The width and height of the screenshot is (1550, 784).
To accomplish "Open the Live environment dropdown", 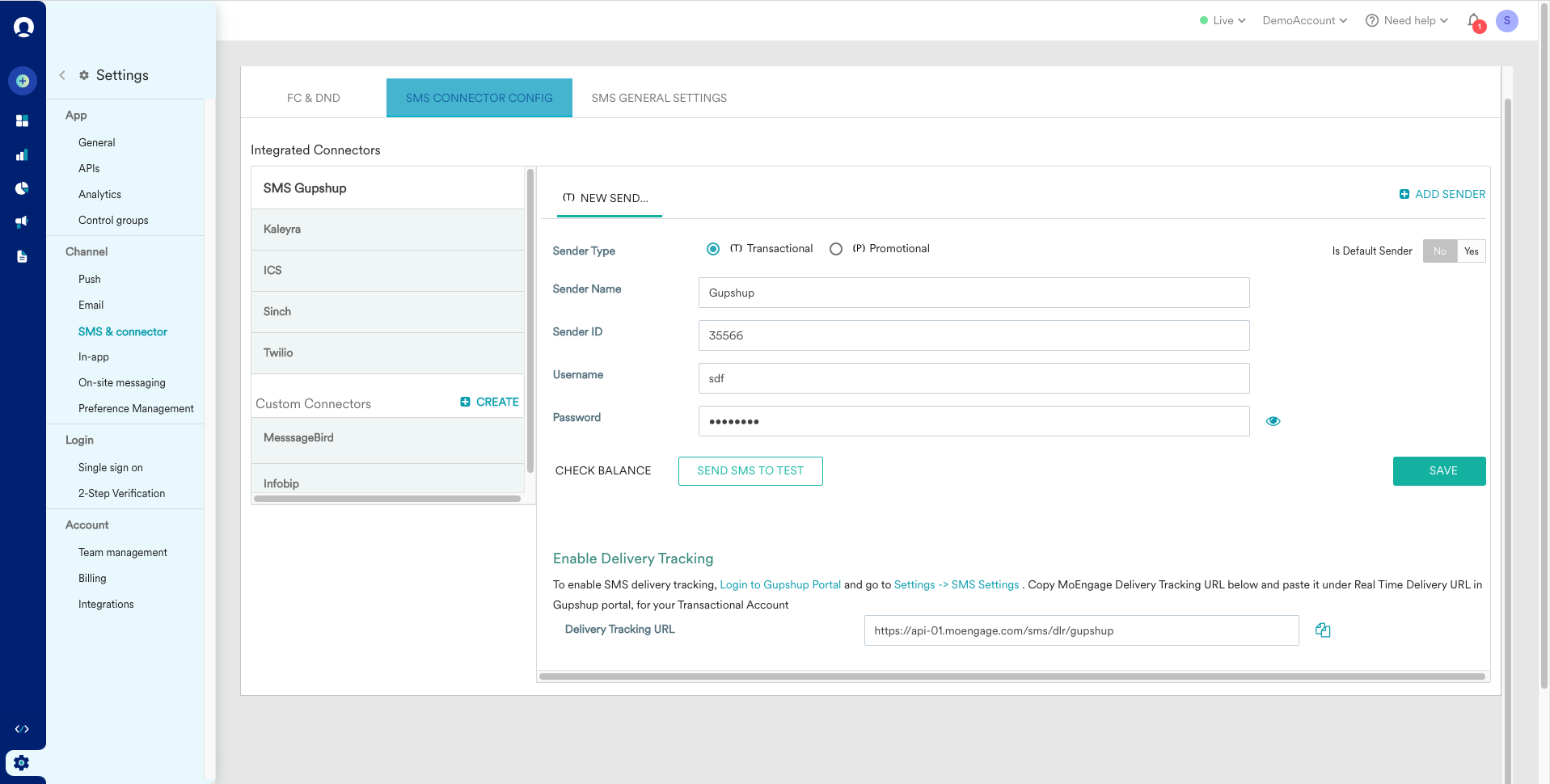I will point(1223,21).
